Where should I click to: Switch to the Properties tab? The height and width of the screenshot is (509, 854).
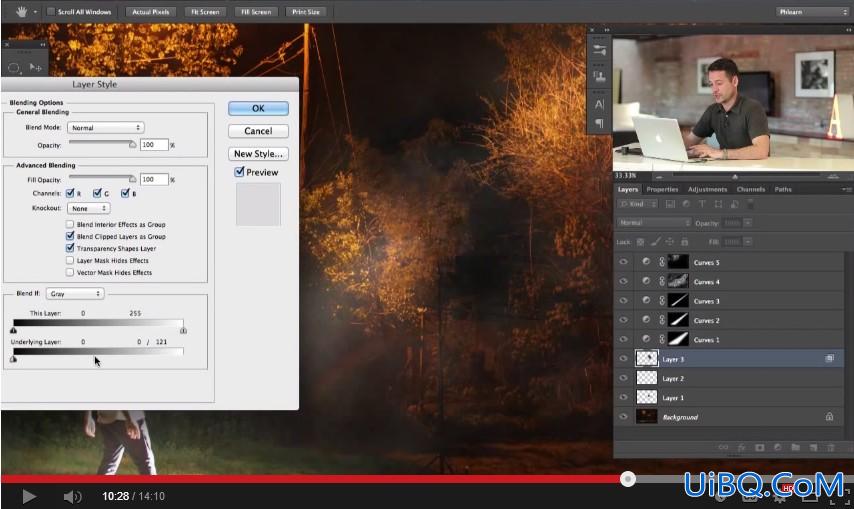tap(662, 189)
